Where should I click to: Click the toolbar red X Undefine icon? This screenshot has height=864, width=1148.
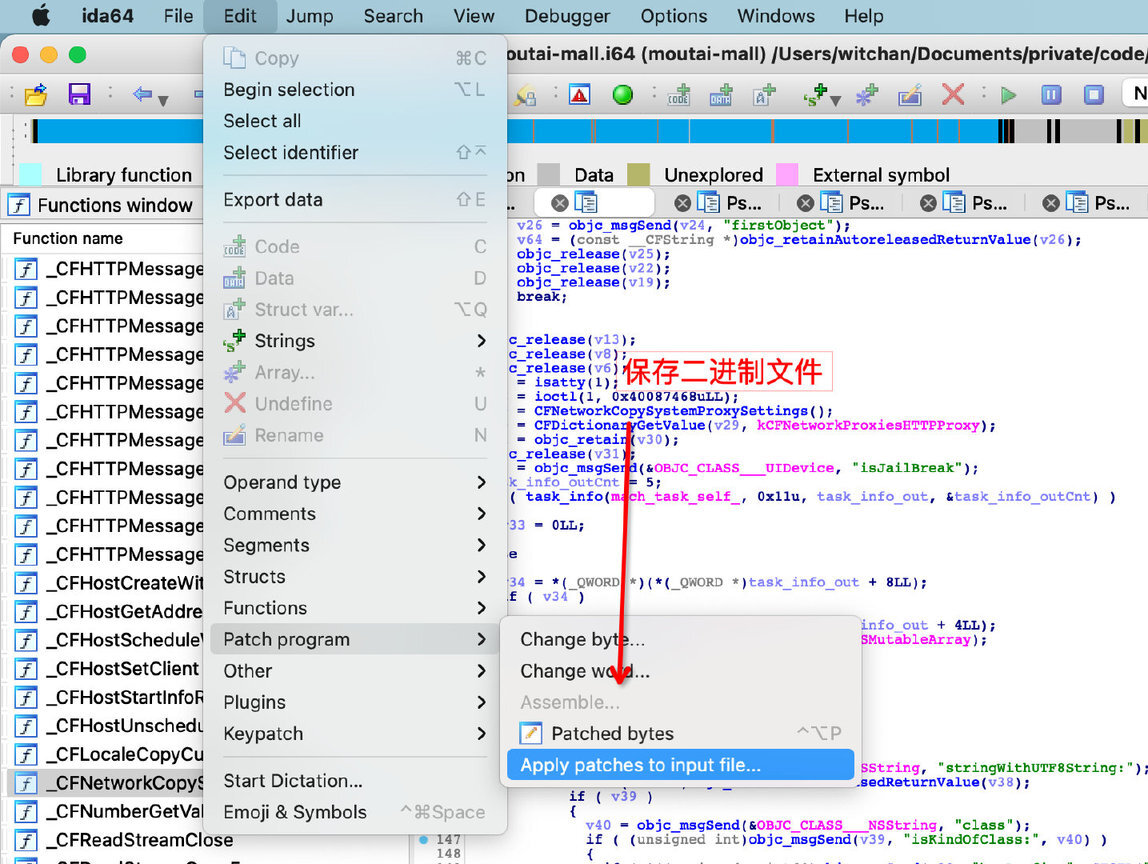(x=953, y=94)
